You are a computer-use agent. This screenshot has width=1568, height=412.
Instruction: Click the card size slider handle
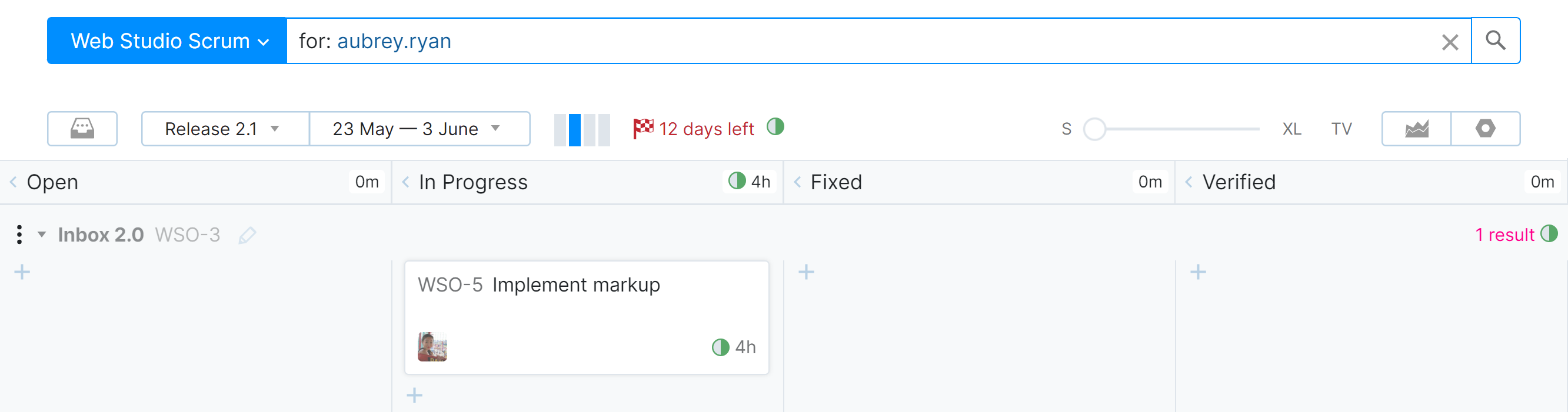pyautogui.click(x=1094, y=129)
